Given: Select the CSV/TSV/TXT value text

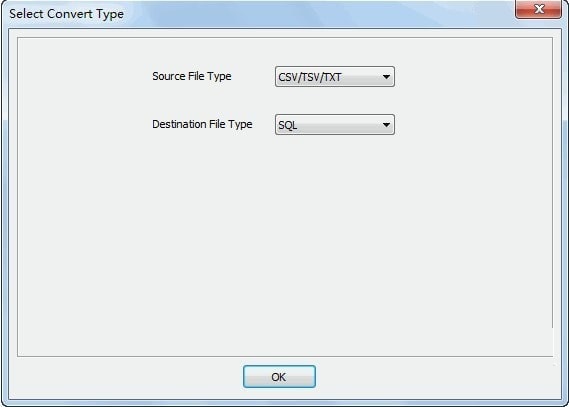Looking at the screenshot, I should click(x=310, y=77).
